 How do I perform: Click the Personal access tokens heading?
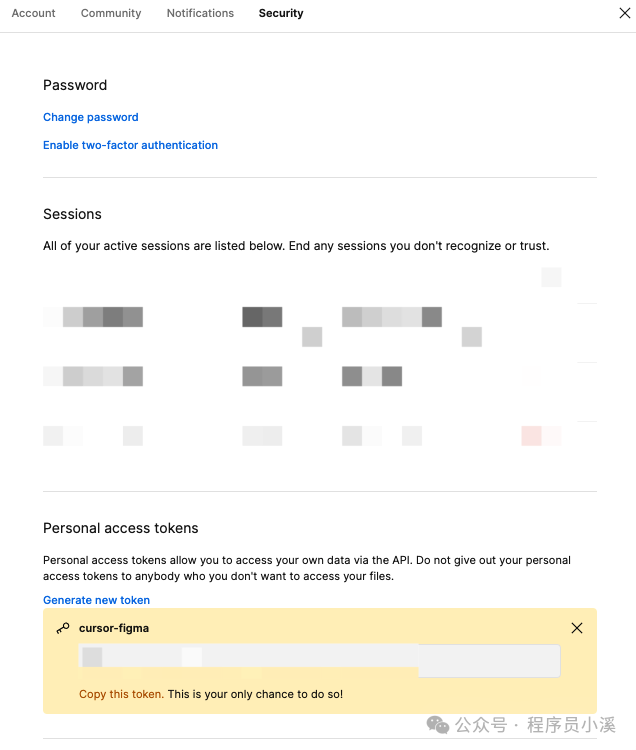click(121, 528)
